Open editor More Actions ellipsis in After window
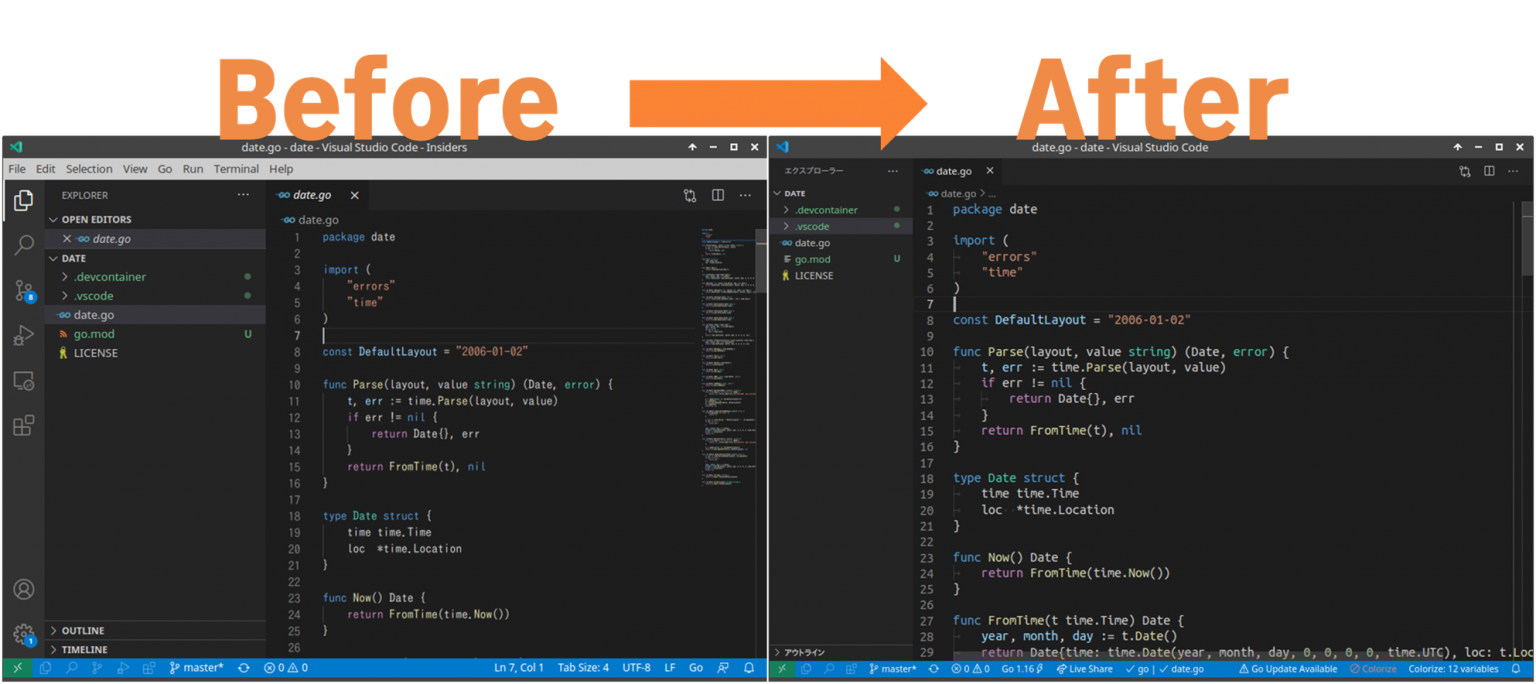 1515,171
